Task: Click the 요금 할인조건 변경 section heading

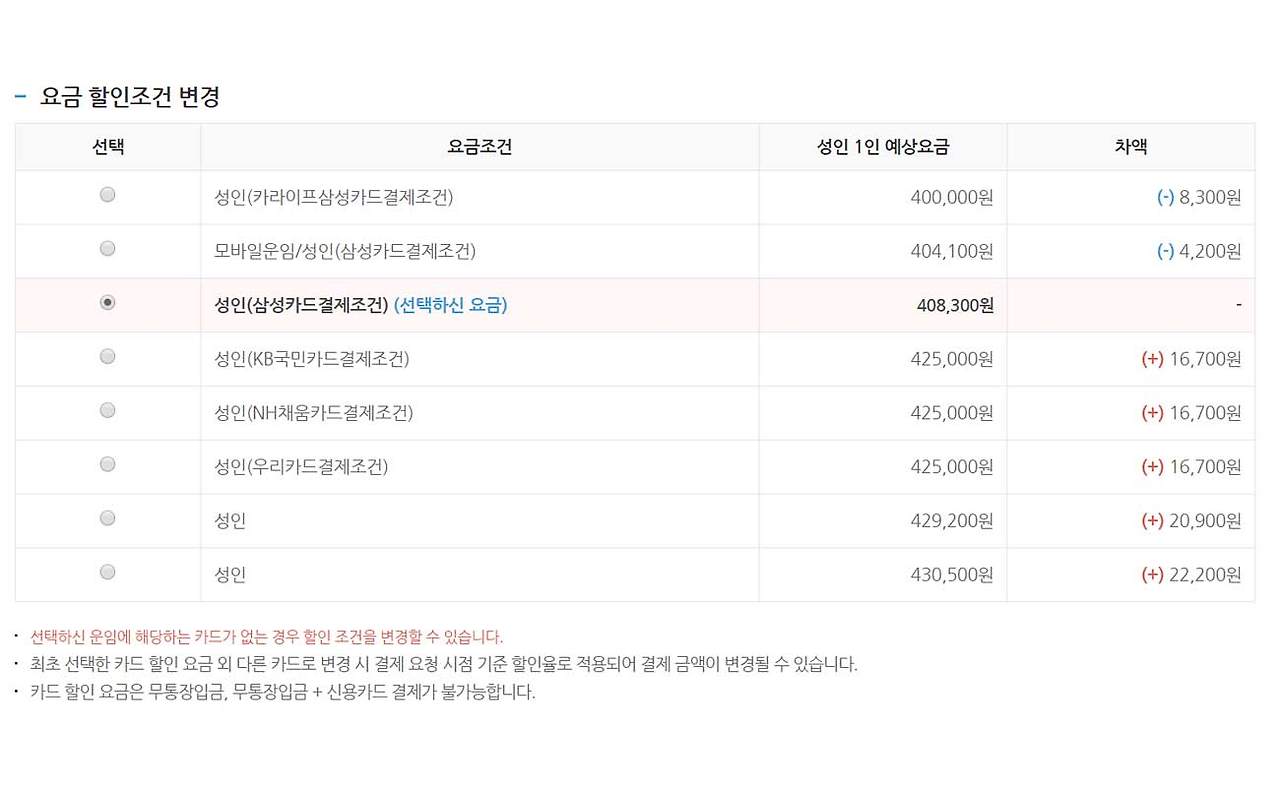Action: point(130,97)
